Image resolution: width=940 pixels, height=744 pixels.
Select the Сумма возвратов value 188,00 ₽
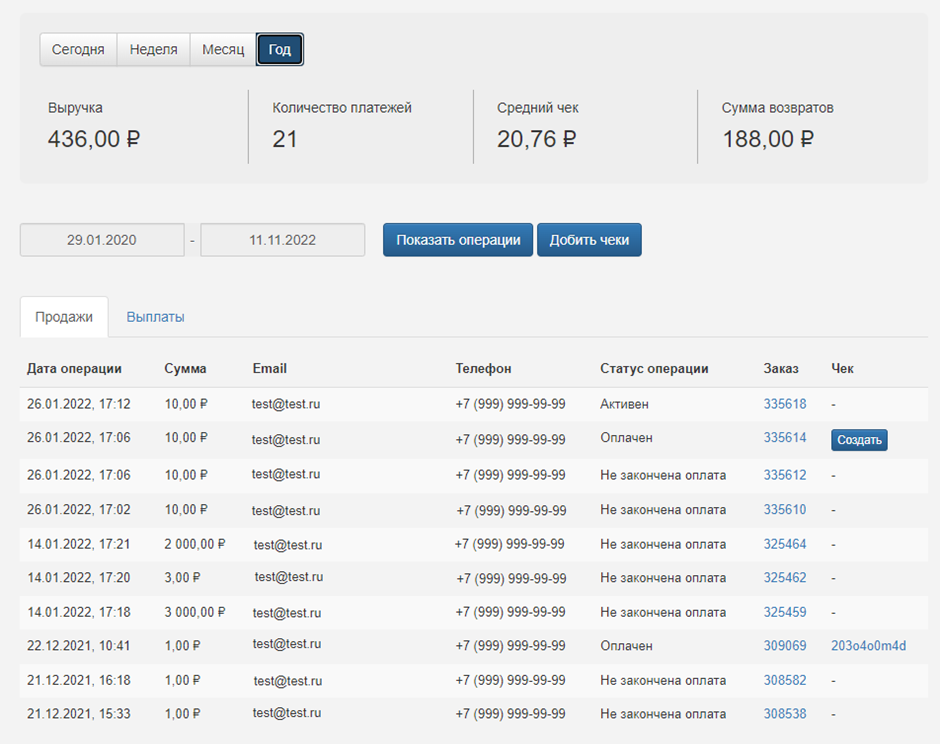(768, 139)
